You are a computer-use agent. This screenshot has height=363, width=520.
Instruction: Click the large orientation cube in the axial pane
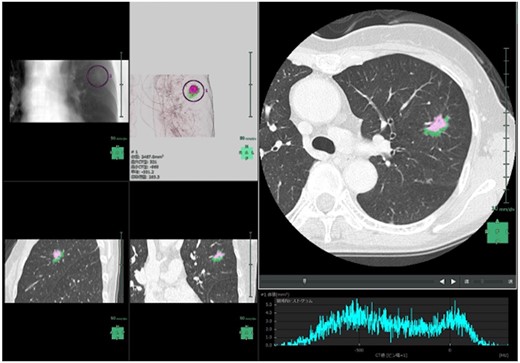(497, 232)
